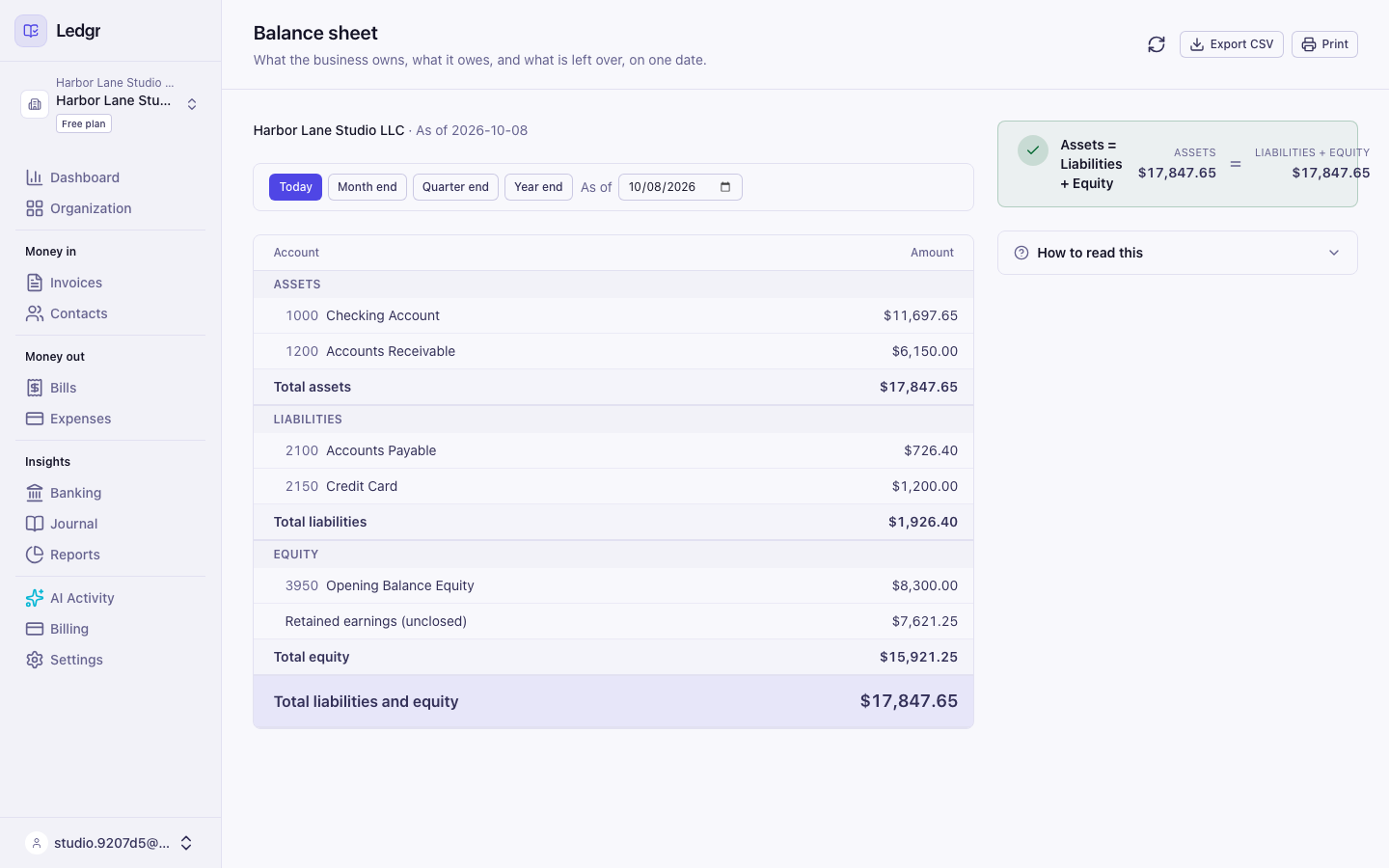1389x868 pixels.
Task: Select the Quarter end preset
Action: (x=455, y=187)
